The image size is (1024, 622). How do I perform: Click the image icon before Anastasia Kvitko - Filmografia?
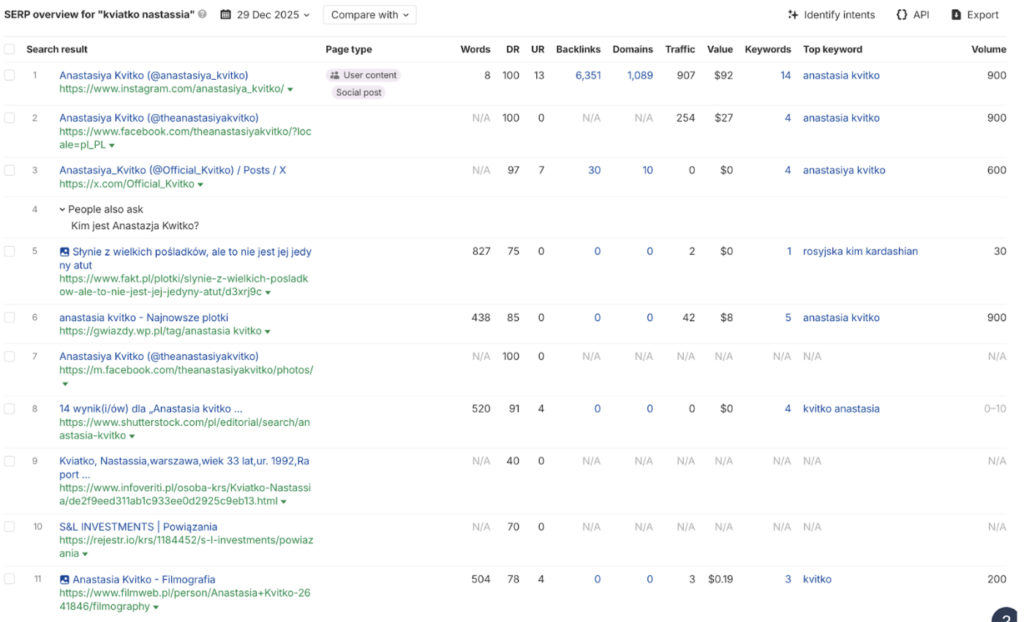click(x=65, y=580)
